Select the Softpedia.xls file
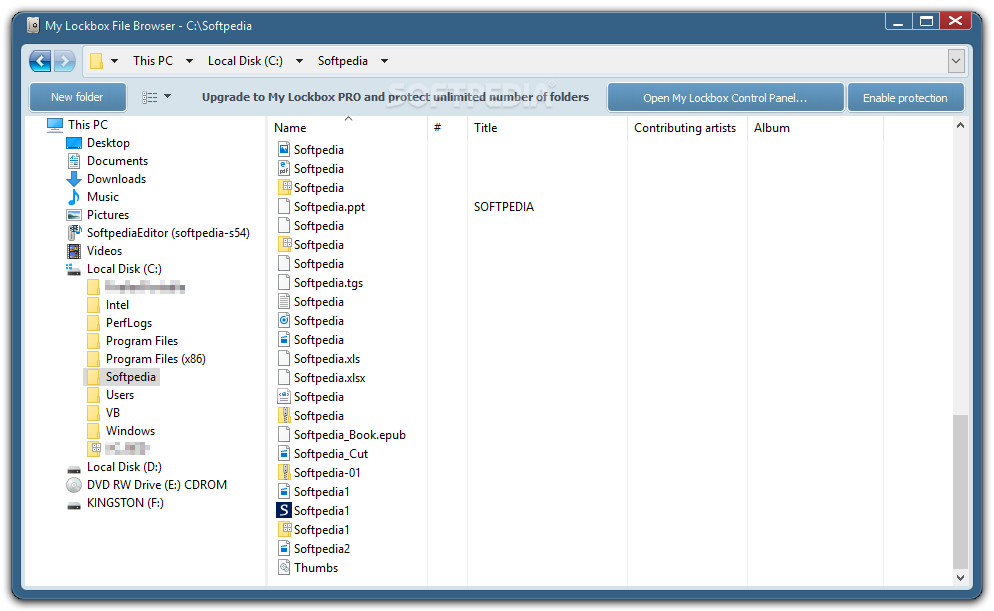The image size is (994, 611). 326,359
